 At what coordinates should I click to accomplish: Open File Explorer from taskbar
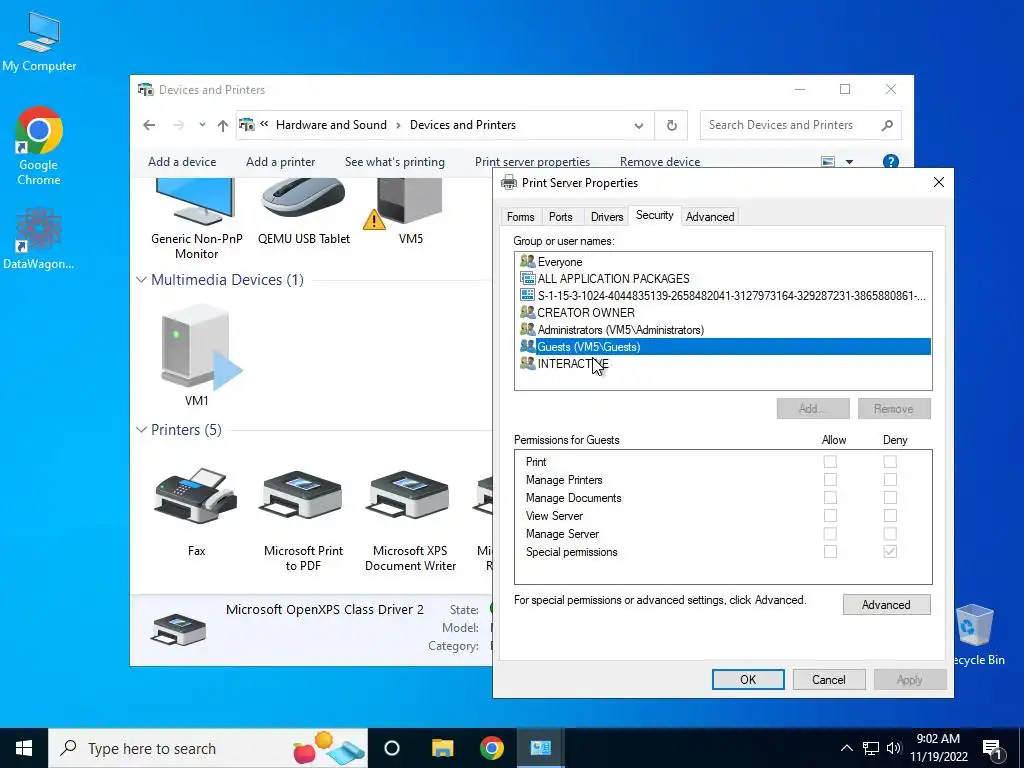[442, 748]
